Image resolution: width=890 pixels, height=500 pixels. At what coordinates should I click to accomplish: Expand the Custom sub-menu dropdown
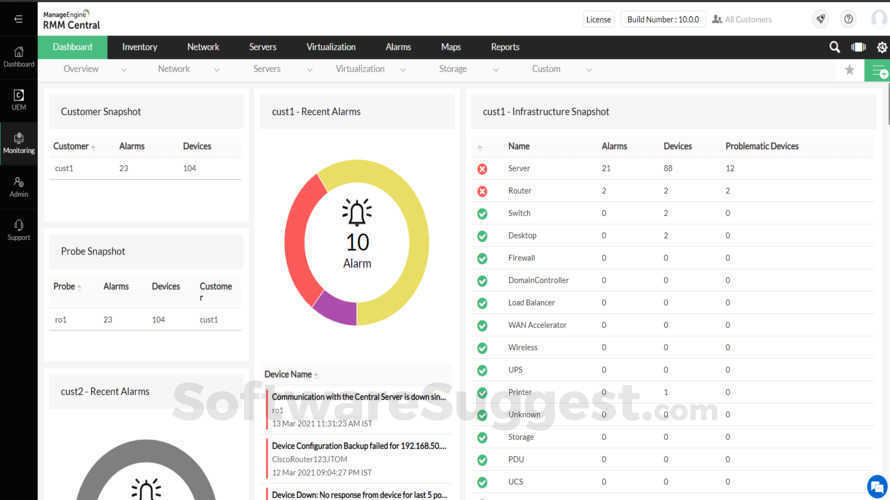coord(589,70)
